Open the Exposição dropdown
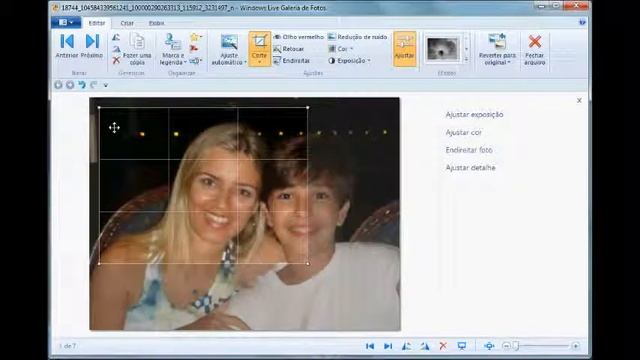Screen dimensions: 640x360 pos(349,61)
